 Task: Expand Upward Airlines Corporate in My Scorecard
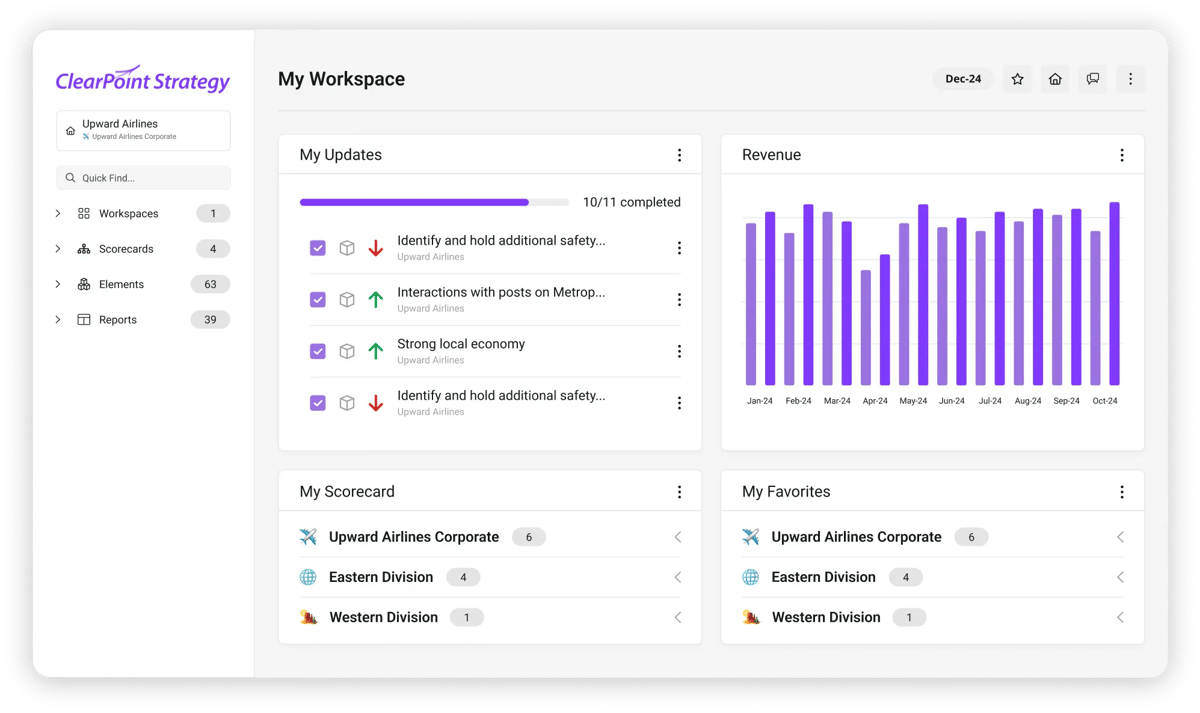click(678, 537)
